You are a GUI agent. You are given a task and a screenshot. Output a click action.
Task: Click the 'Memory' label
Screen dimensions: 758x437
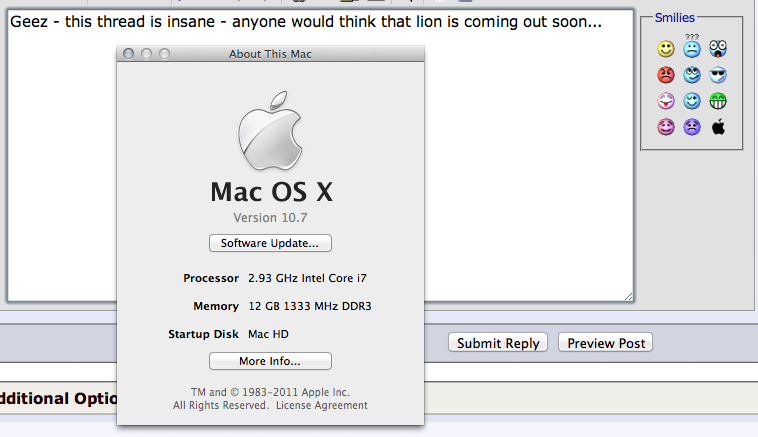coord(216,306)
